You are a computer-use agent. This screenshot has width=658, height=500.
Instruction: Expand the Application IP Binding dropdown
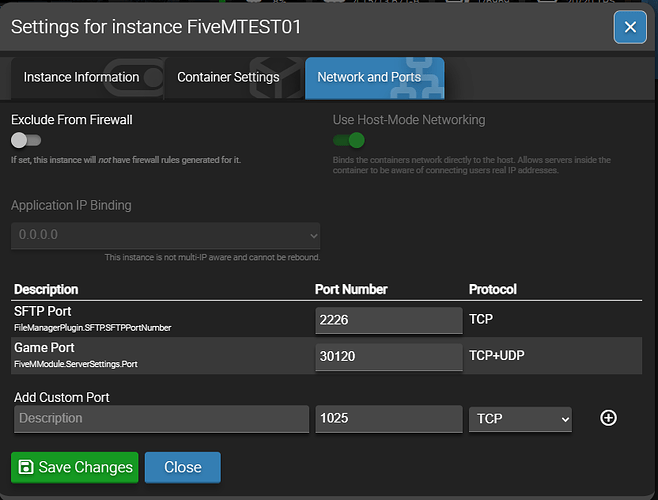pyautogui.click(x=166, y=236)
